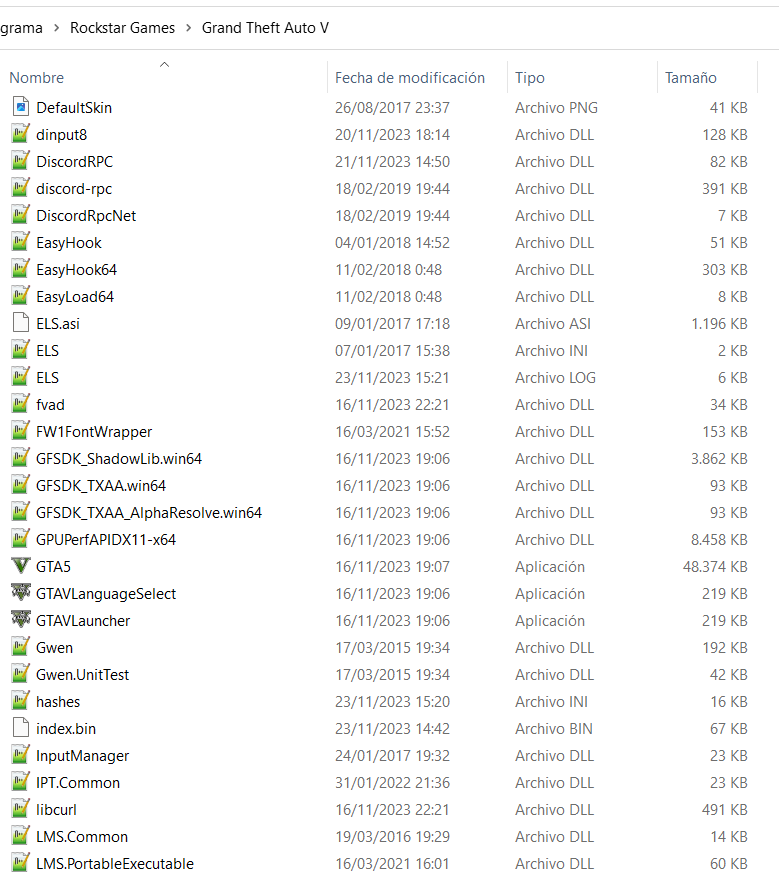
Task: Click the date 19/03/2016 19:29
Action: tap(392, 837)
